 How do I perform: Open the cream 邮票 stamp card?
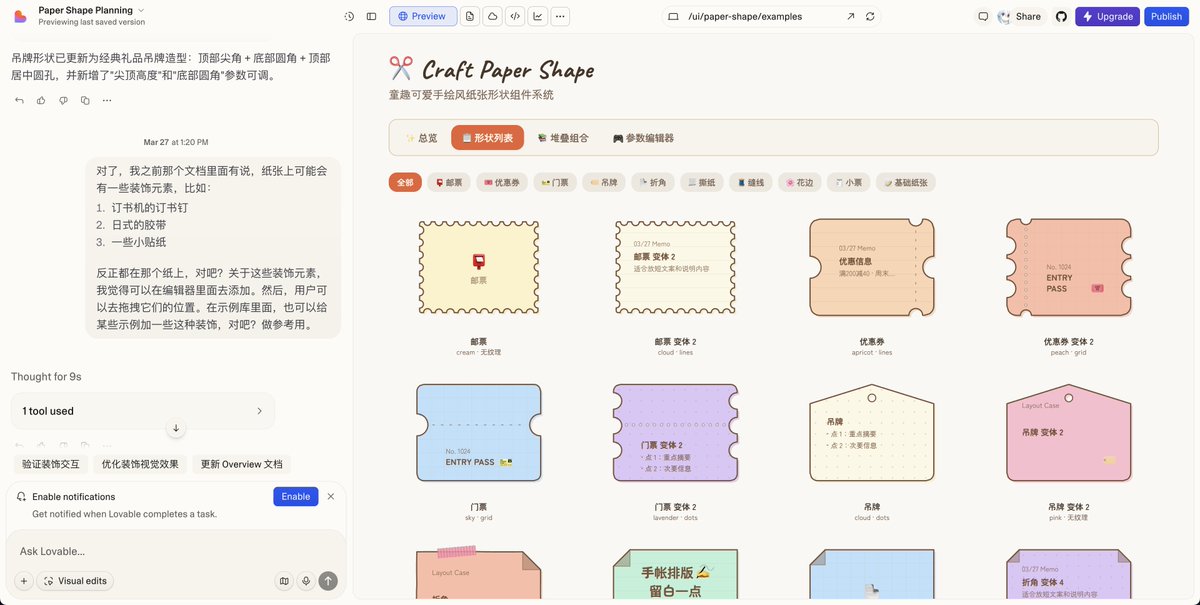pyautogui.click(x=479, y=265)
